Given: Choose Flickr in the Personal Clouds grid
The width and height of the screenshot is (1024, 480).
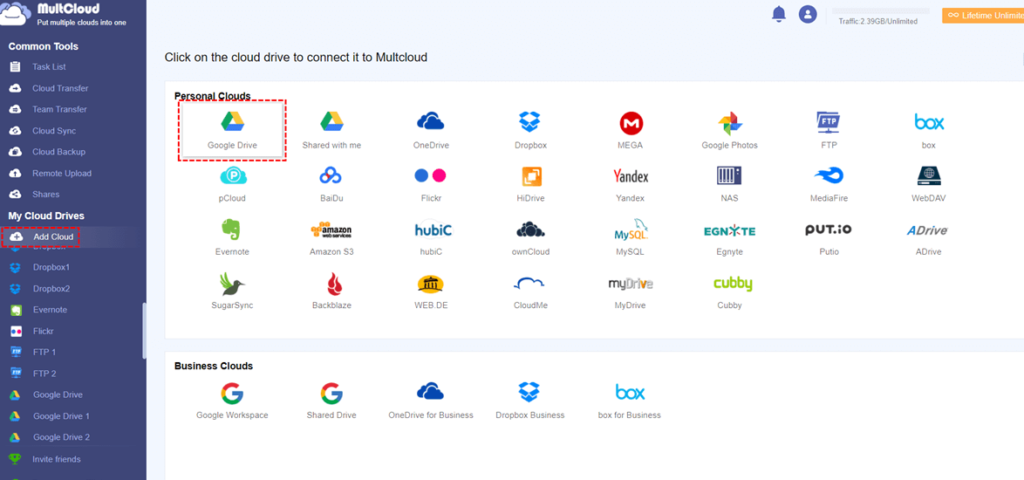Looking at the screenshot, I should (x=431, y=184).
